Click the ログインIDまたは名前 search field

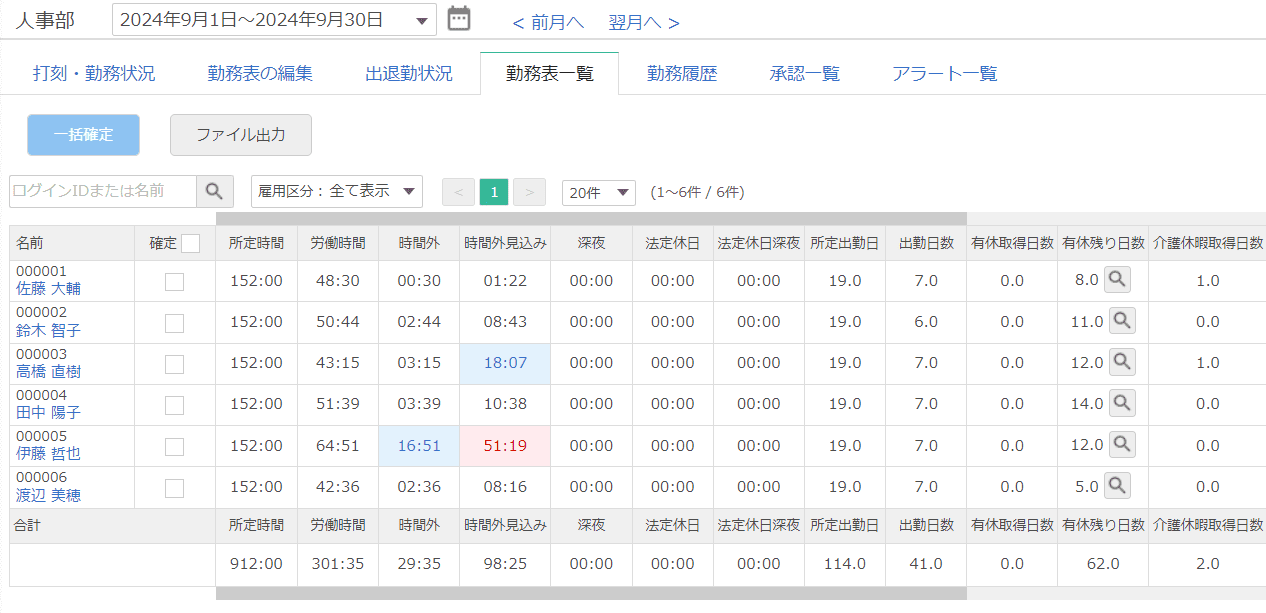102,191
